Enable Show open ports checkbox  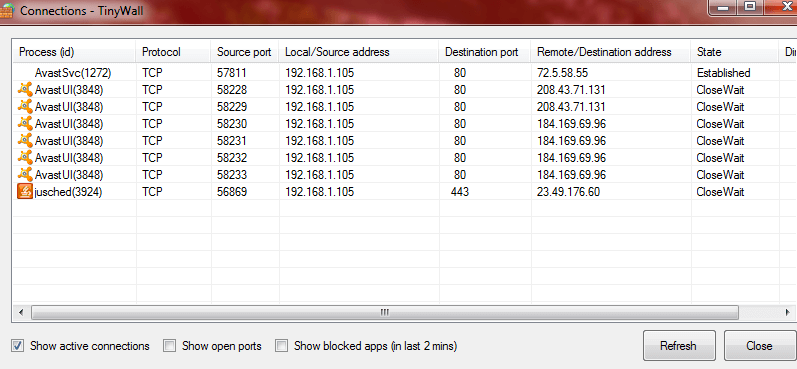point(169,346)
